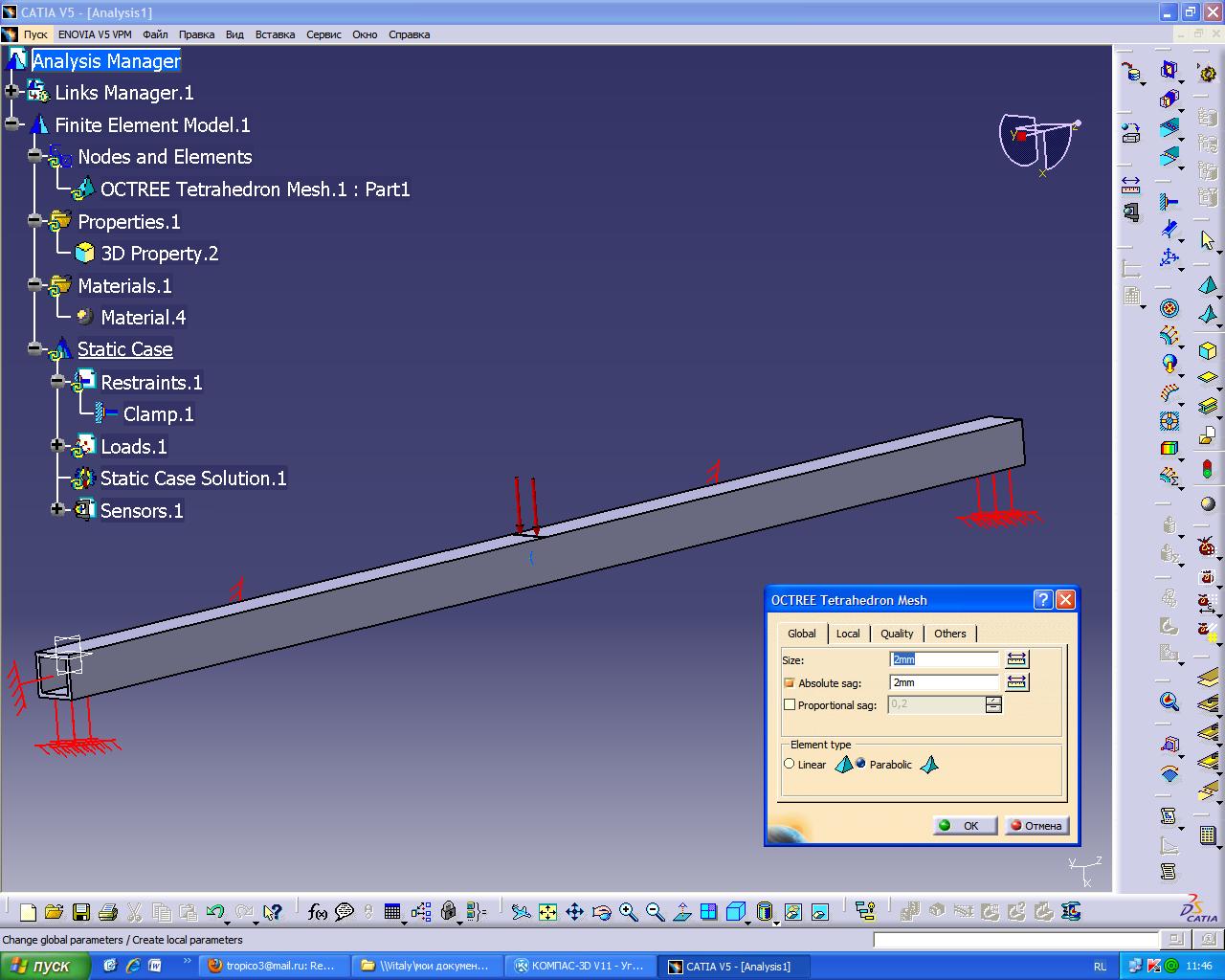Image resolution: width=1225 pixels, height=980 pixels.
Task: Select the Parabolic element type
Action: 860,764
